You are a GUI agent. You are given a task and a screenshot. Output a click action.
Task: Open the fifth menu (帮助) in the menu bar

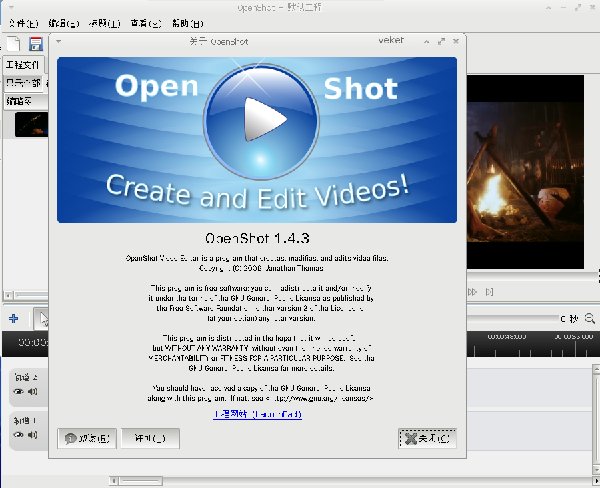click(x=188, y=23)
